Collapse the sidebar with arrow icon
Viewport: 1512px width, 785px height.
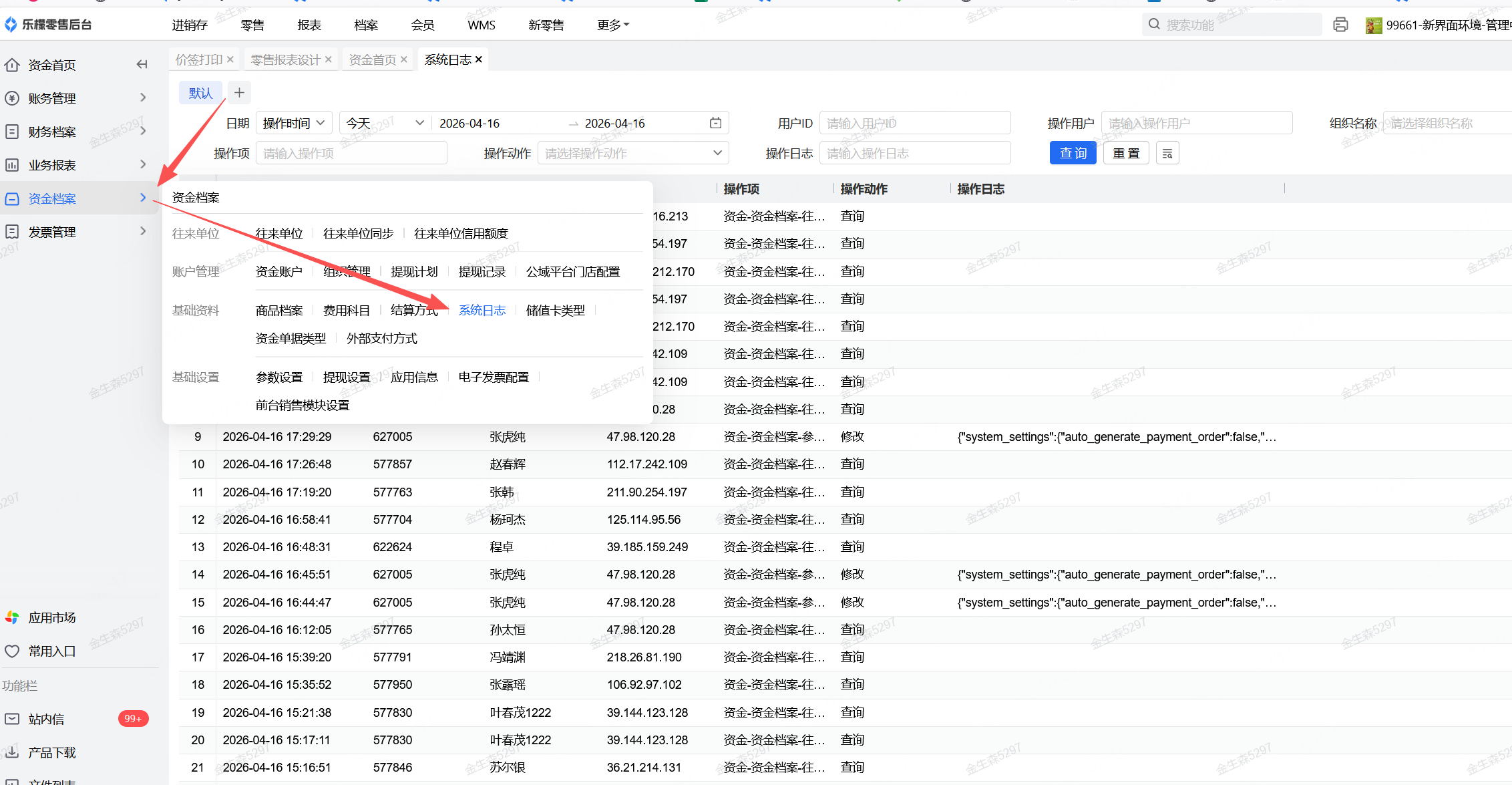(x=142, y=64)
